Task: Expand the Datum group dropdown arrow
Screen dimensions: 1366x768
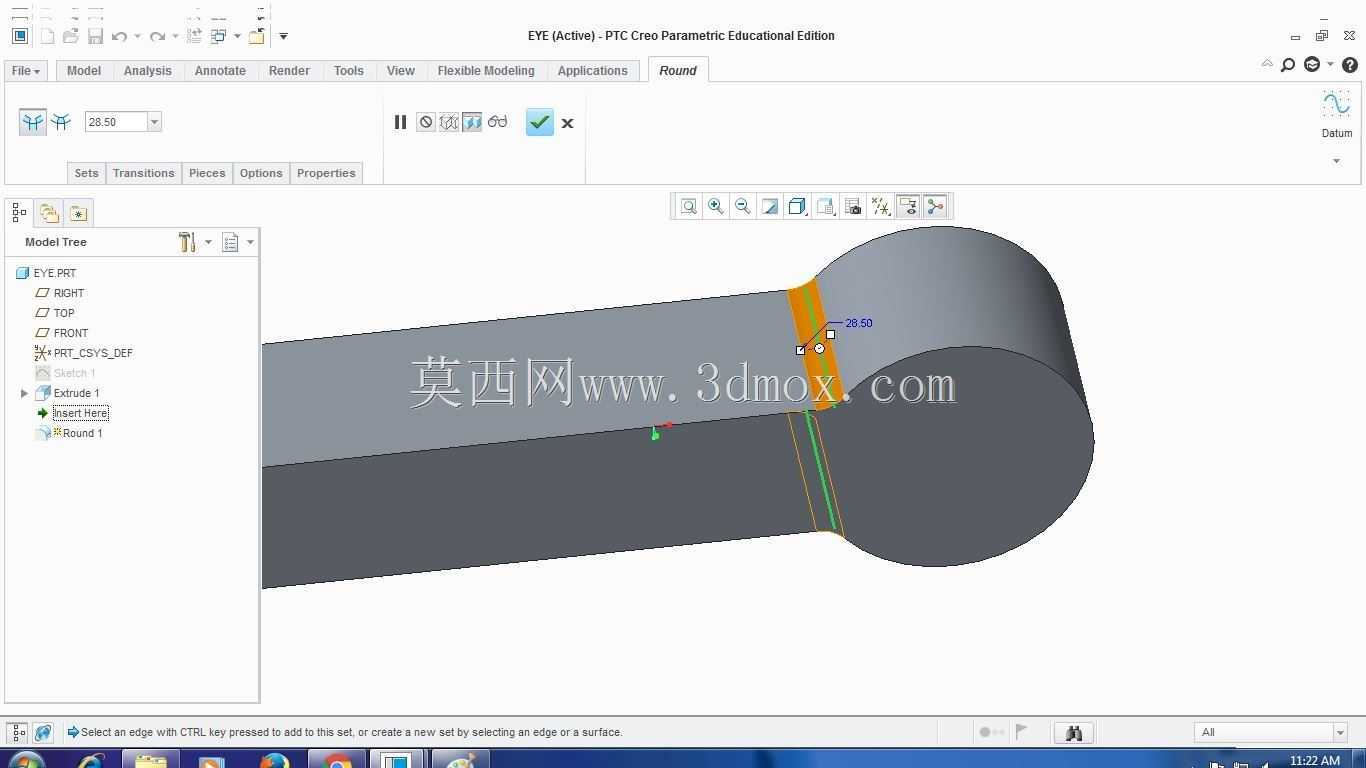Action: pos(1336,161)
